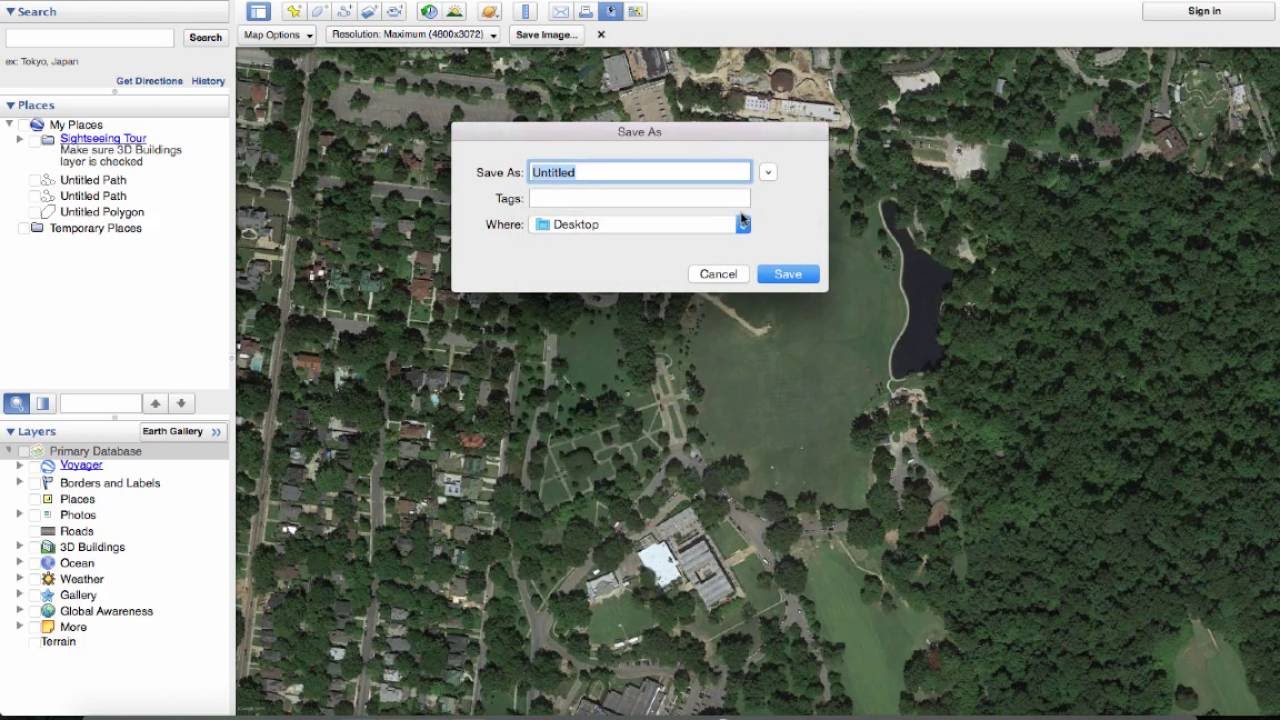Open the Where Desktop location dropdown
The height and width of the screenshot is (720, 1280).
(640, 224)
